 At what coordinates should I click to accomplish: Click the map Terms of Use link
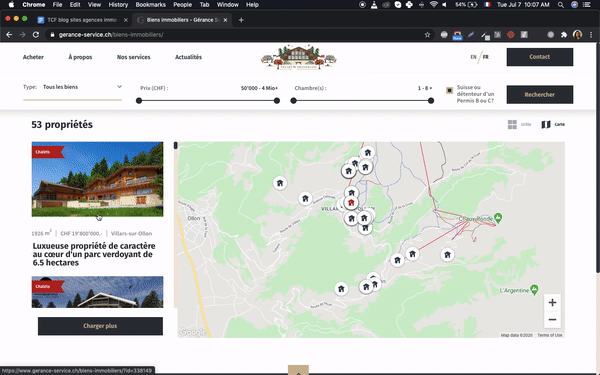(549, 335)
